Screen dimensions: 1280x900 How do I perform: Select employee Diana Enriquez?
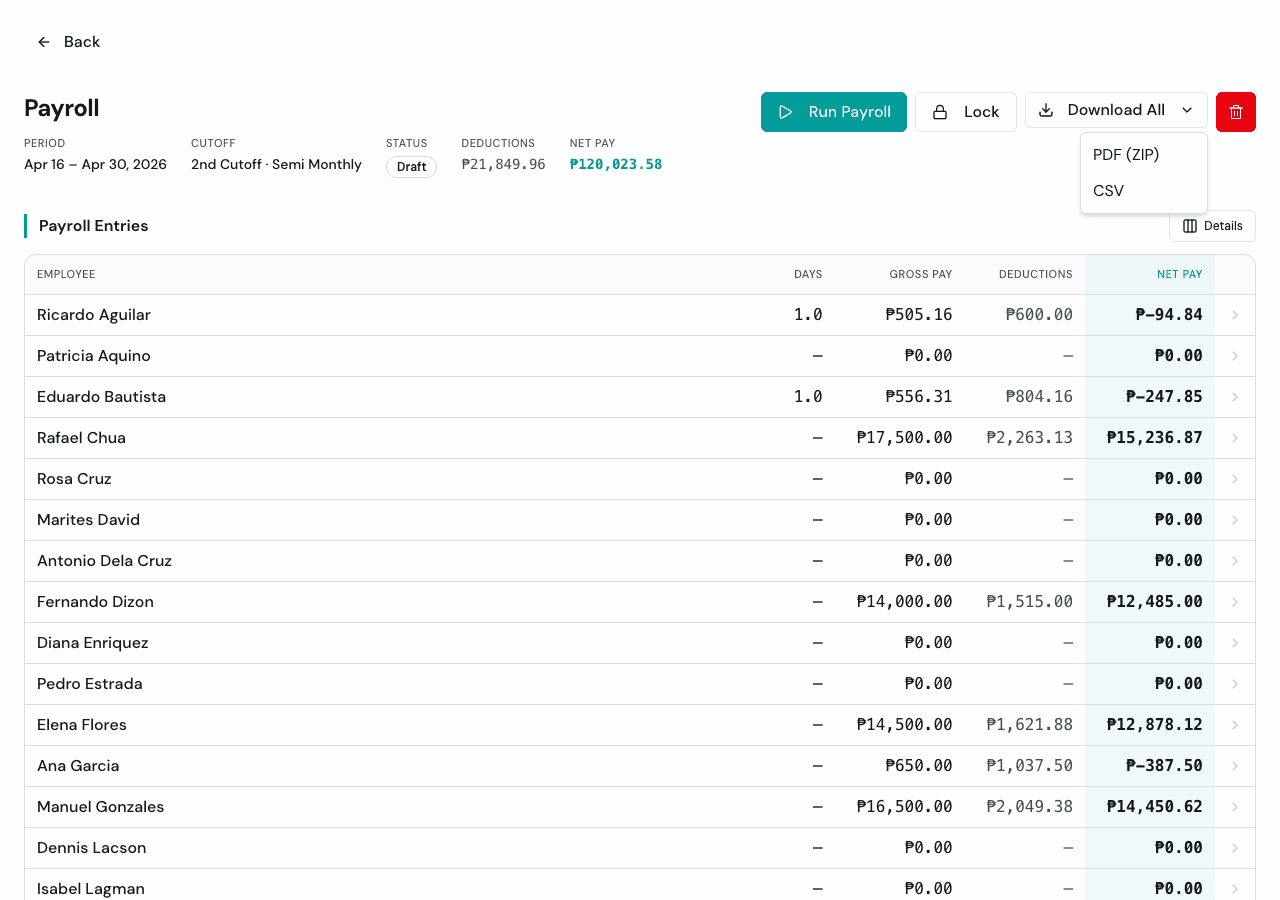pyautogui.click(x=92, y=643)
